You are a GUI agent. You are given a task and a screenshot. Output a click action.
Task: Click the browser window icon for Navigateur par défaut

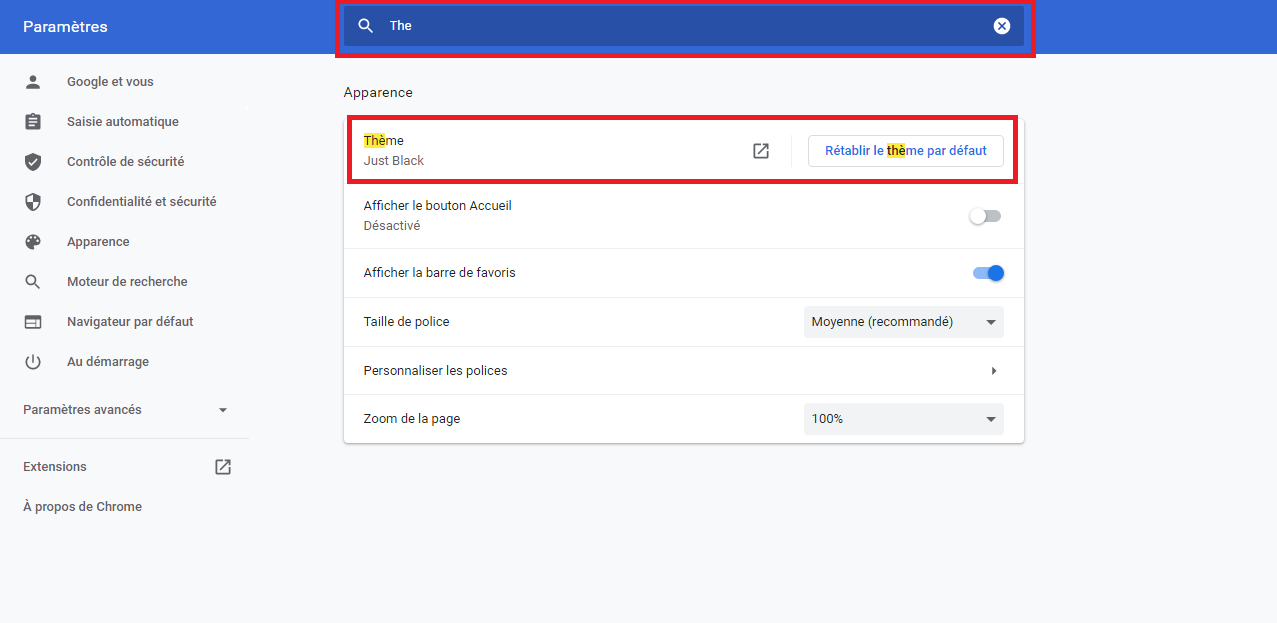point(33,322)
